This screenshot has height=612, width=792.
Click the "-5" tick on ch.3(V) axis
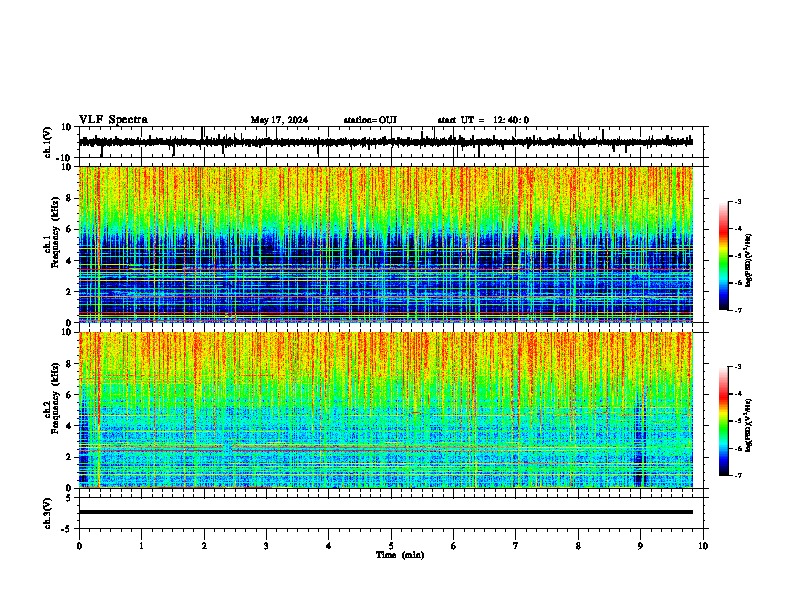point(67,529)
